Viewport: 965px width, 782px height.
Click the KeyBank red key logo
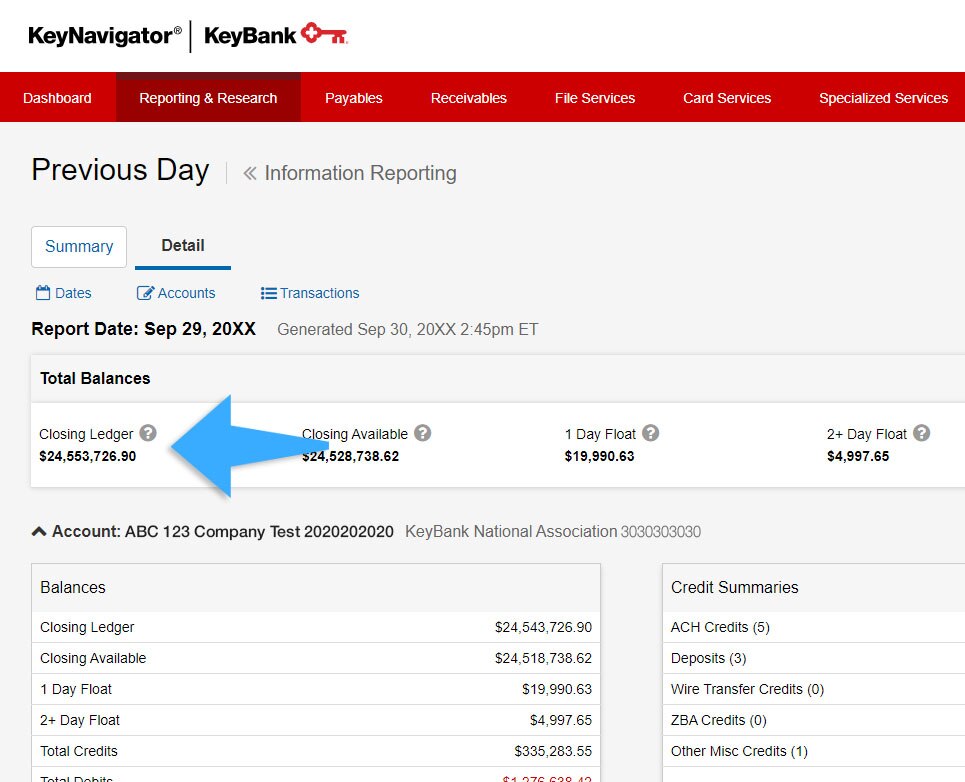click(x=324, y=34)
